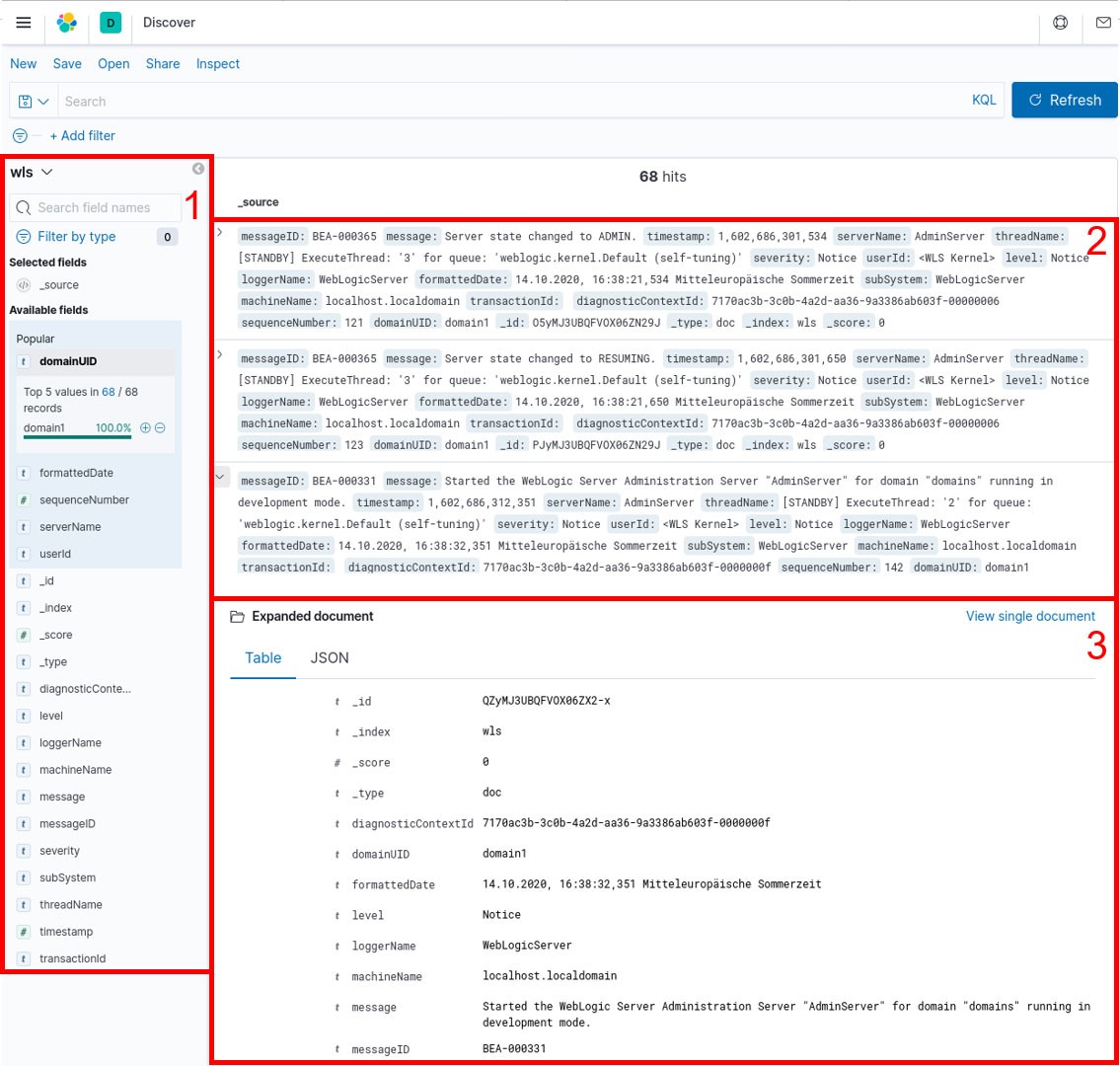Click the messageID value BEA-000331 in expanded table

pos(514,1049)
